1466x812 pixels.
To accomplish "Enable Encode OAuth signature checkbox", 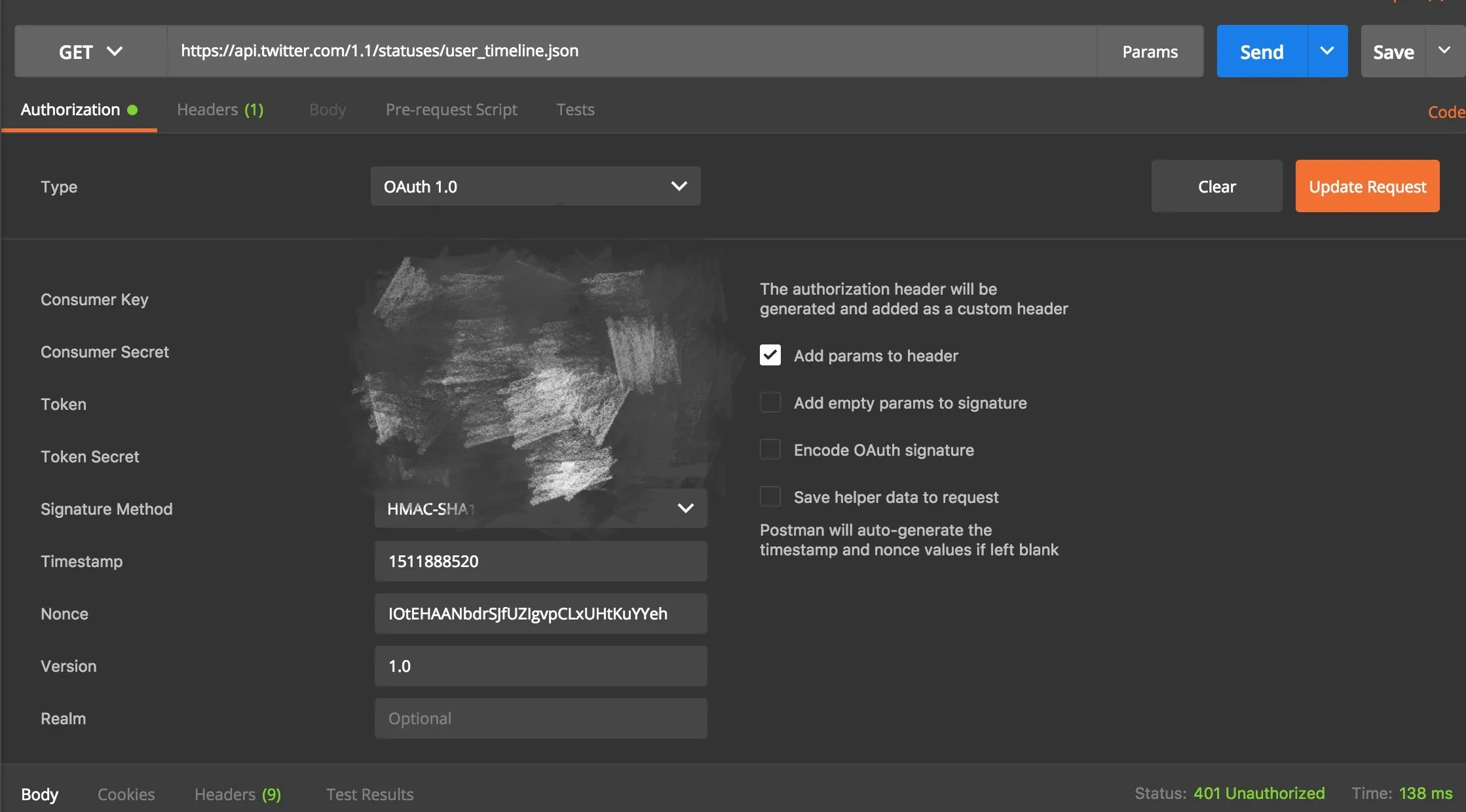I will pyautogui.click(x=770, y=450).
